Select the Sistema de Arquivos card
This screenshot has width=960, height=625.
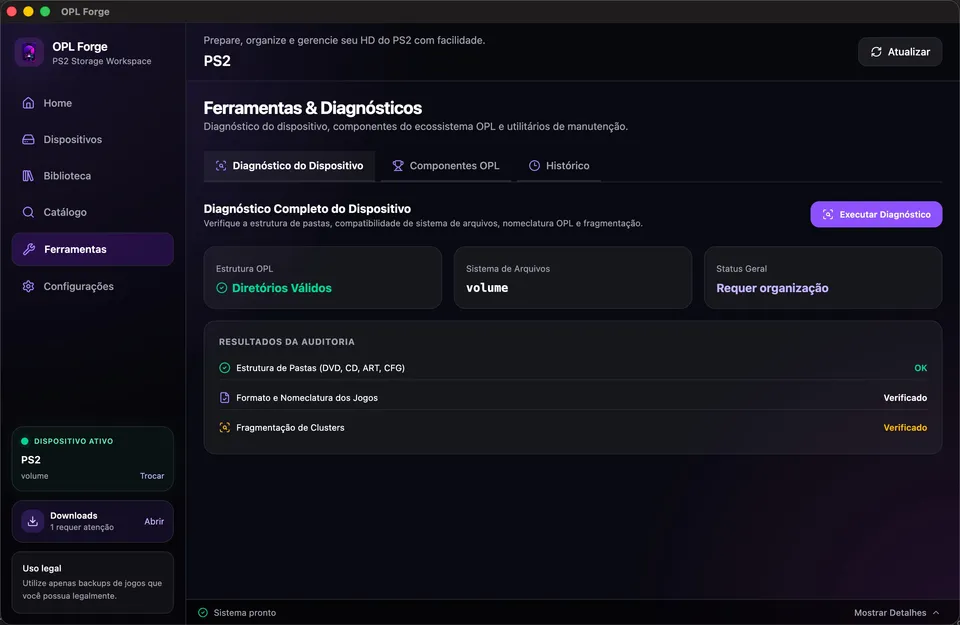[x=572, y=278]
